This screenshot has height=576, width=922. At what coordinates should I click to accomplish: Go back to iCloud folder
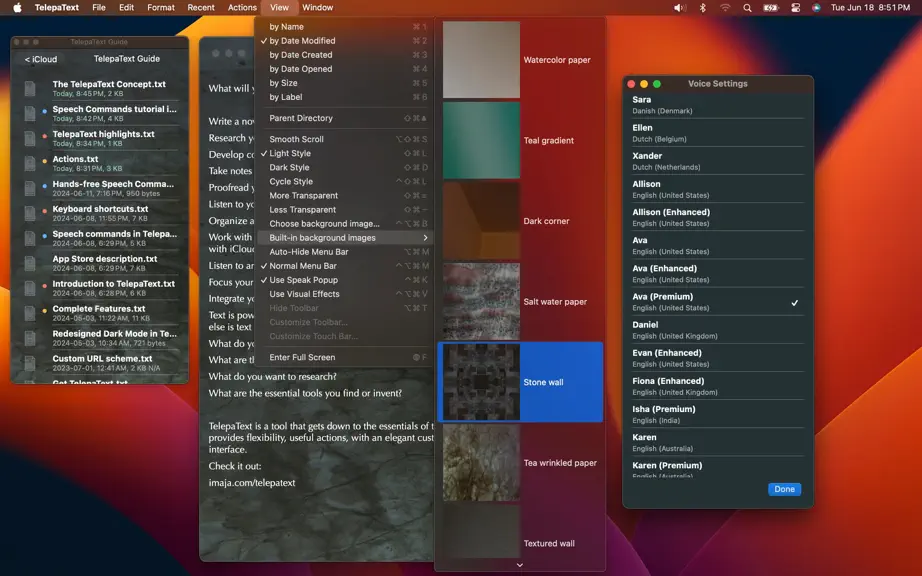[x=41, y=59]
